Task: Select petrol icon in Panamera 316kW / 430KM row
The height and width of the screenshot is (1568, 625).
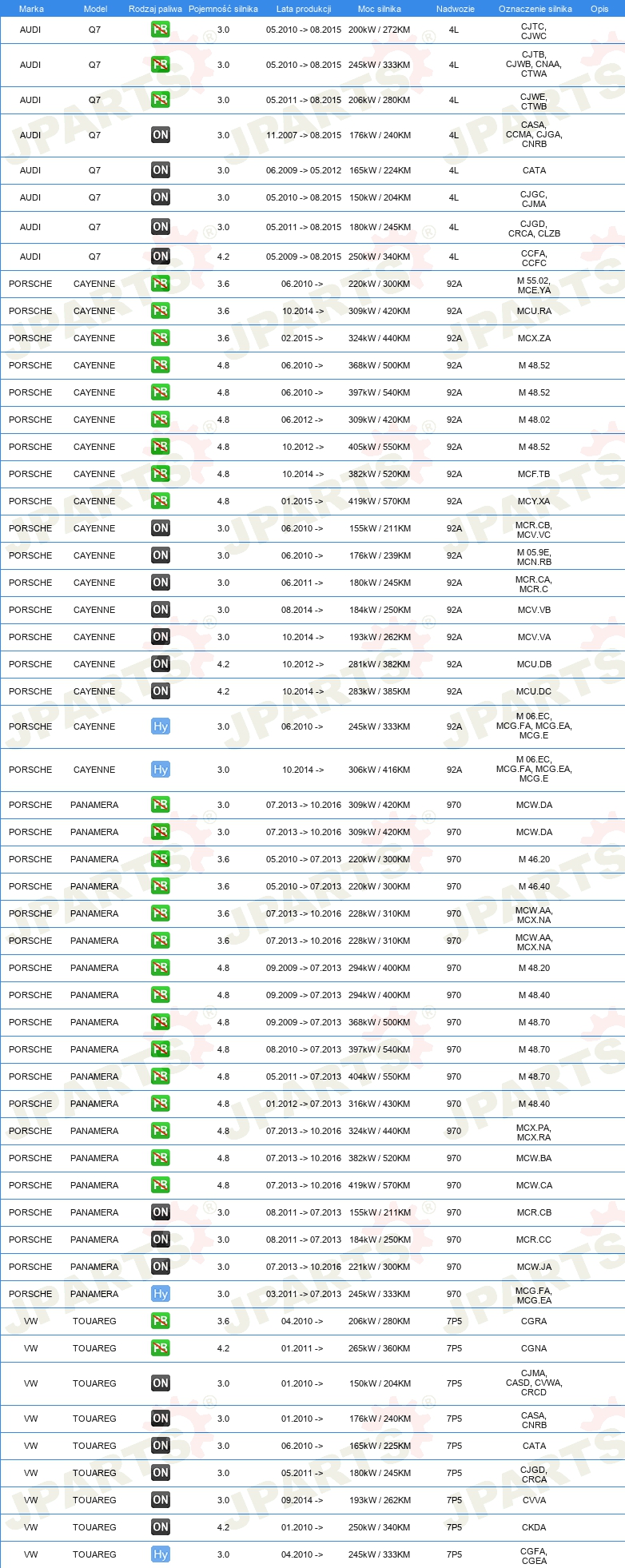Action: [161, 1104]
